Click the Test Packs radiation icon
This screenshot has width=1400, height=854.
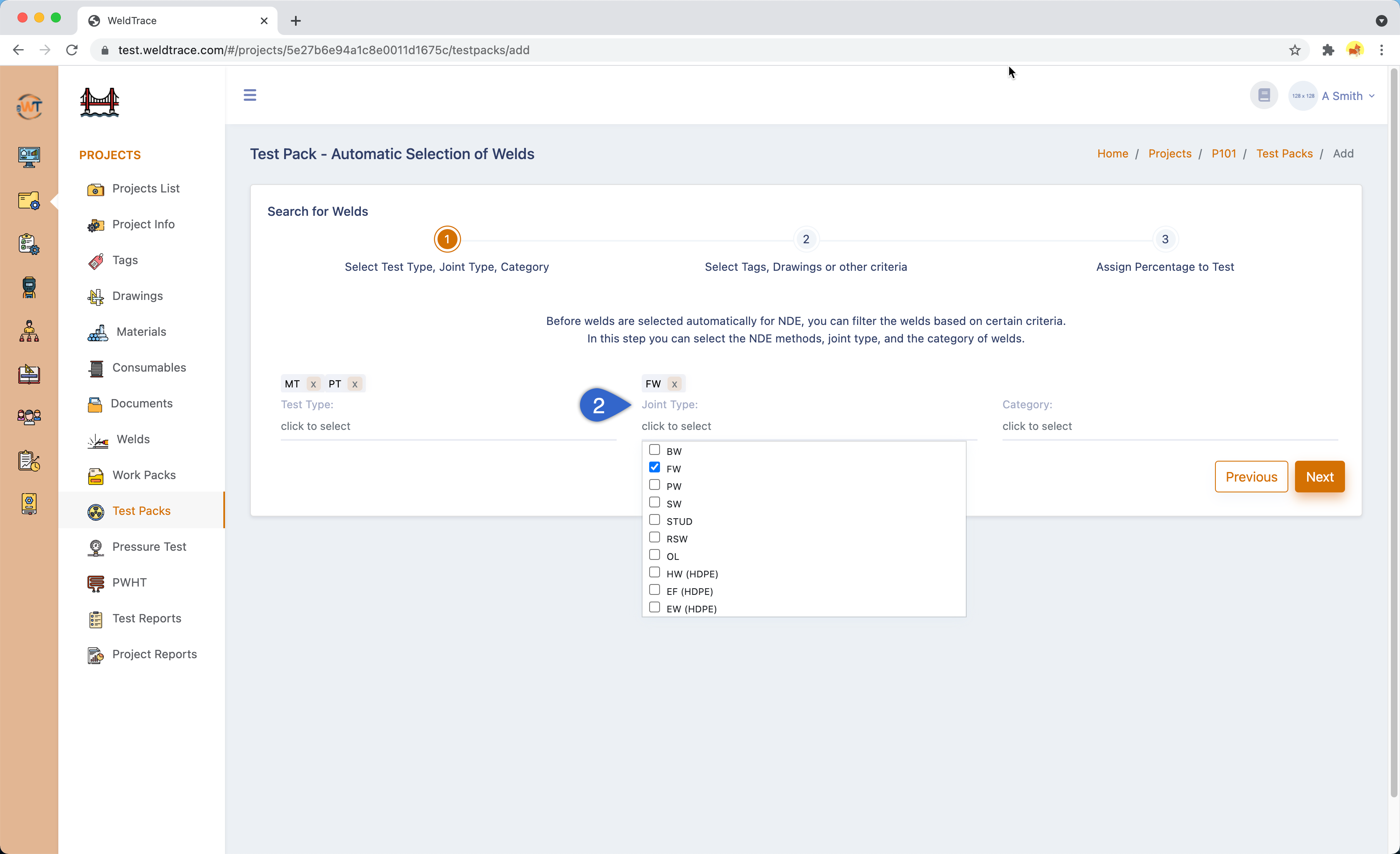(x=95, y=512)
